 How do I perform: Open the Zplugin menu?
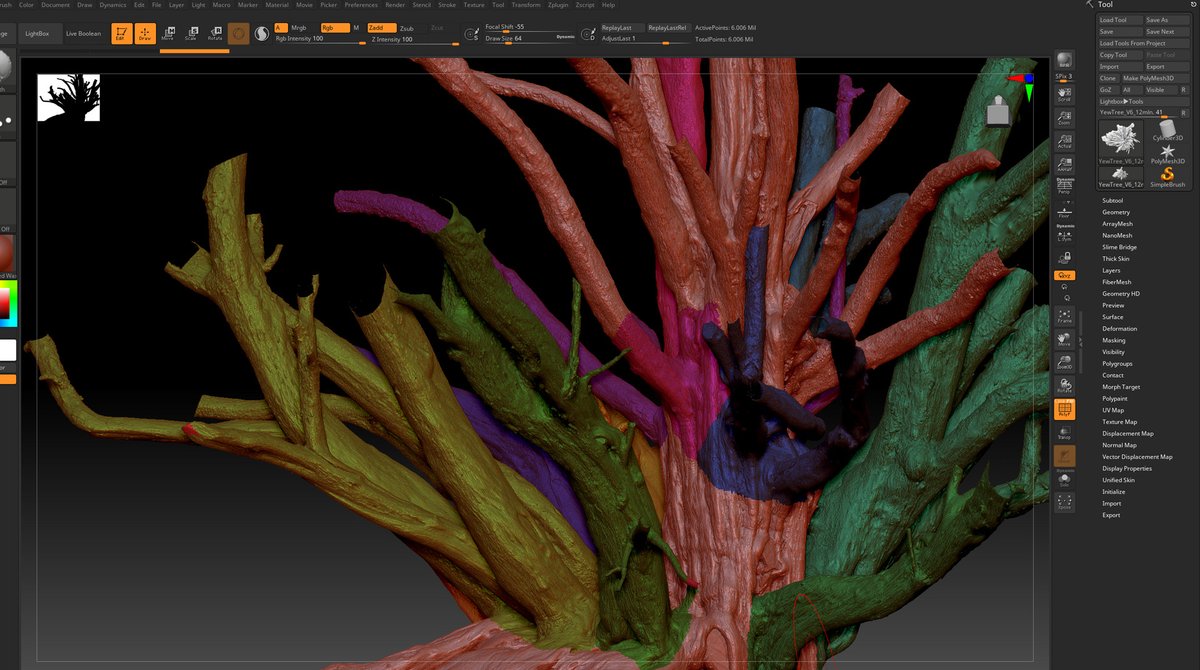(558, 5)
